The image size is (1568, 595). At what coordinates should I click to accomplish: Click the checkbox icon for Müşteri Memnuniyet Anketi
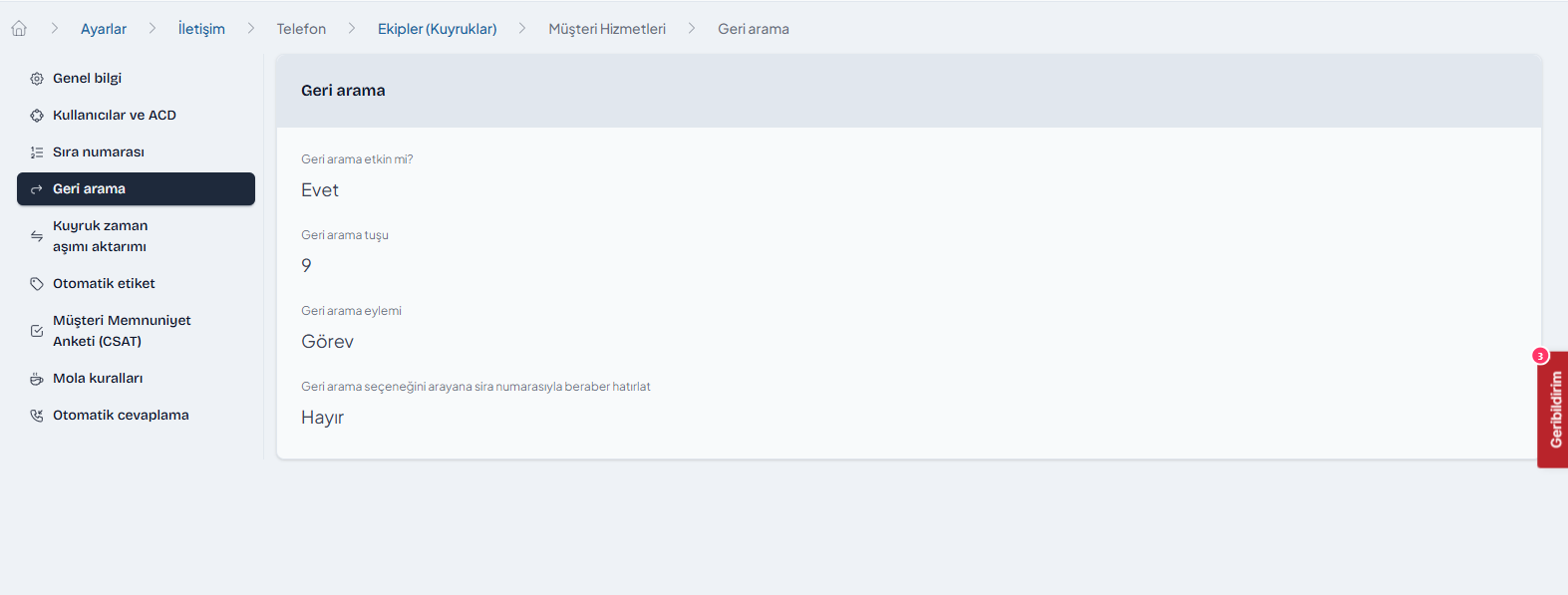click(37, 331)
